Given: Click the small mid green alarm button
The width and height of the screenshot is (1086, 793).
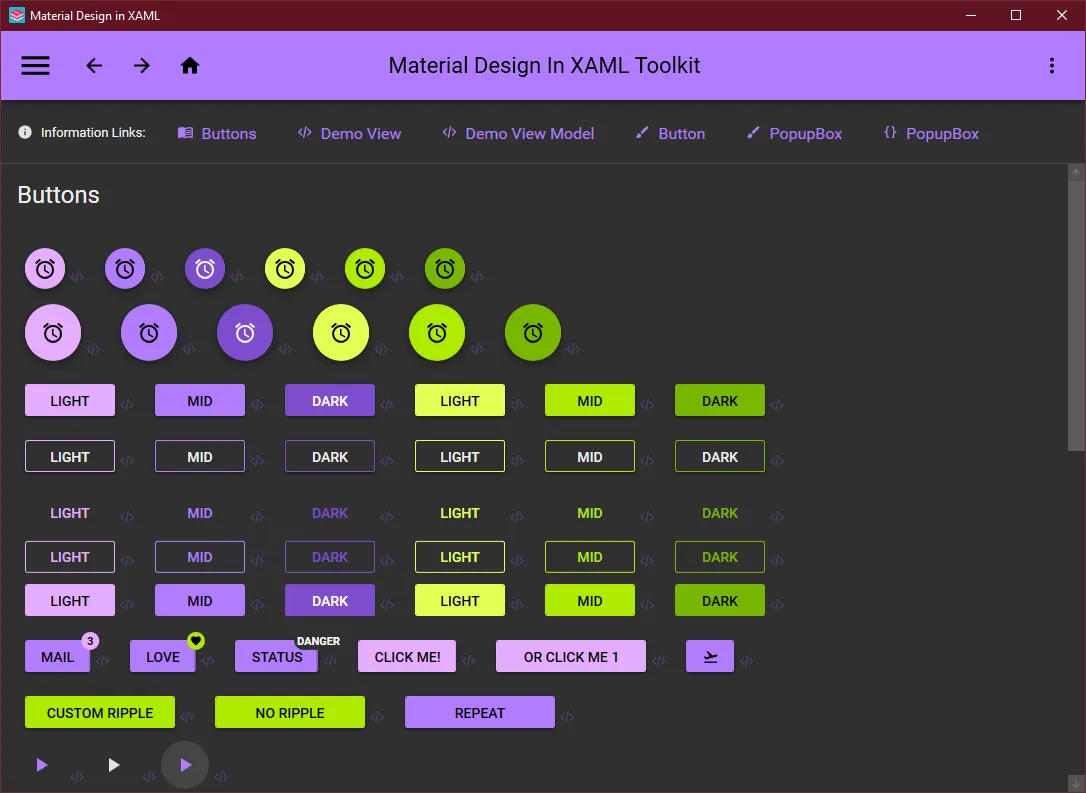Looking at the screenshot, I should tap(365, 269).
